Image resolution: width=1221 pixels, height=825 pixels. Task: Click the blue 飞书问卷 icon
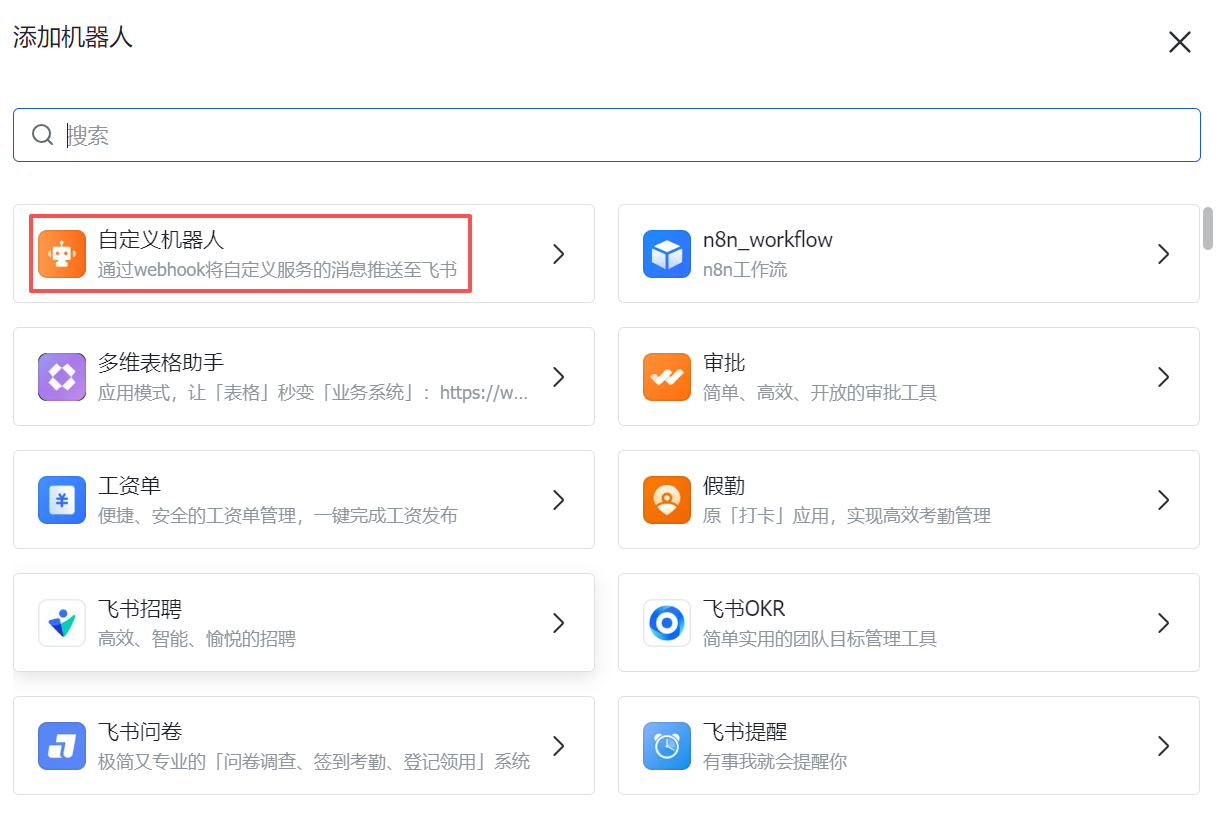click(x=62, y=746)
